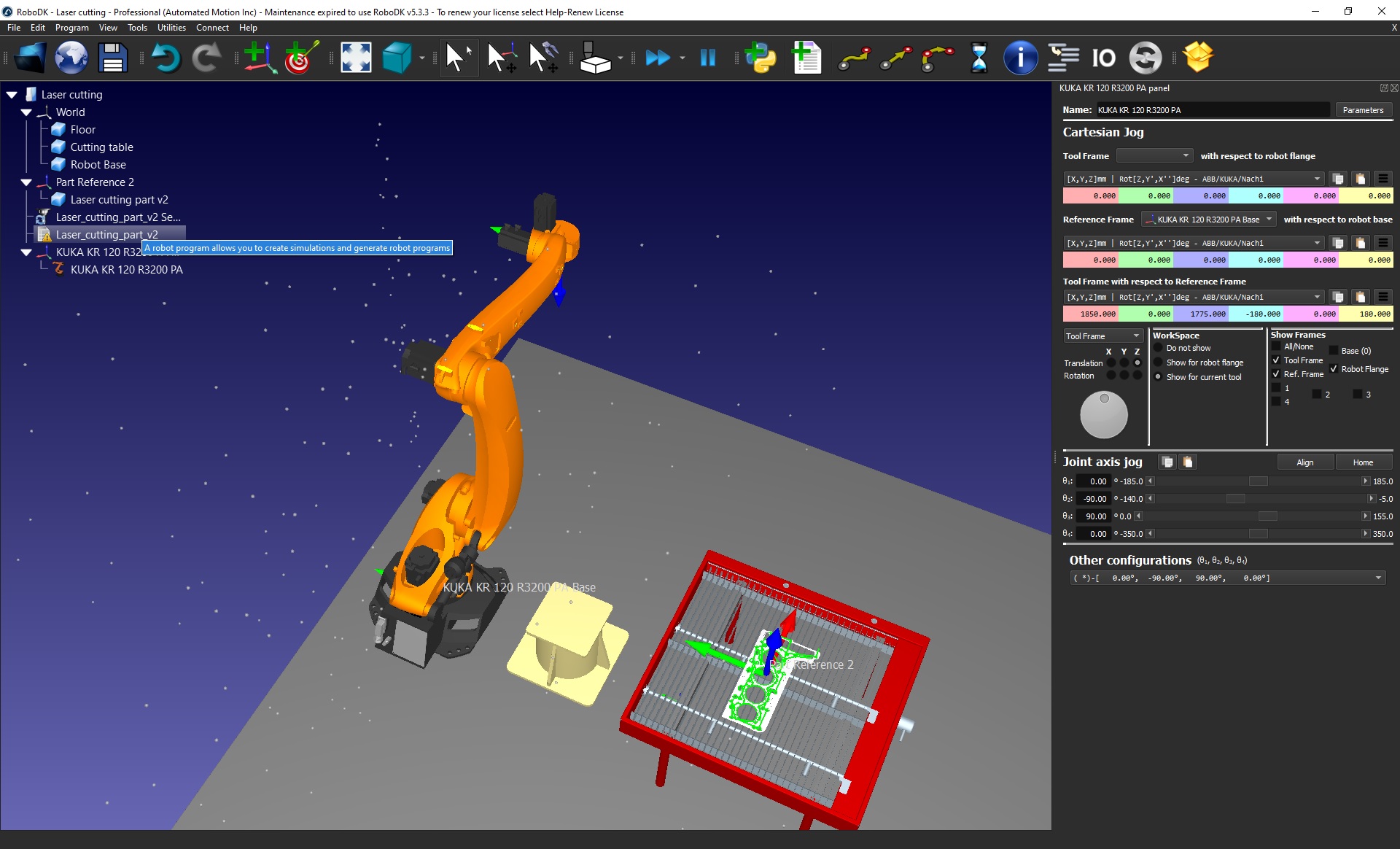Collapse the World tree node

[27, 112]
